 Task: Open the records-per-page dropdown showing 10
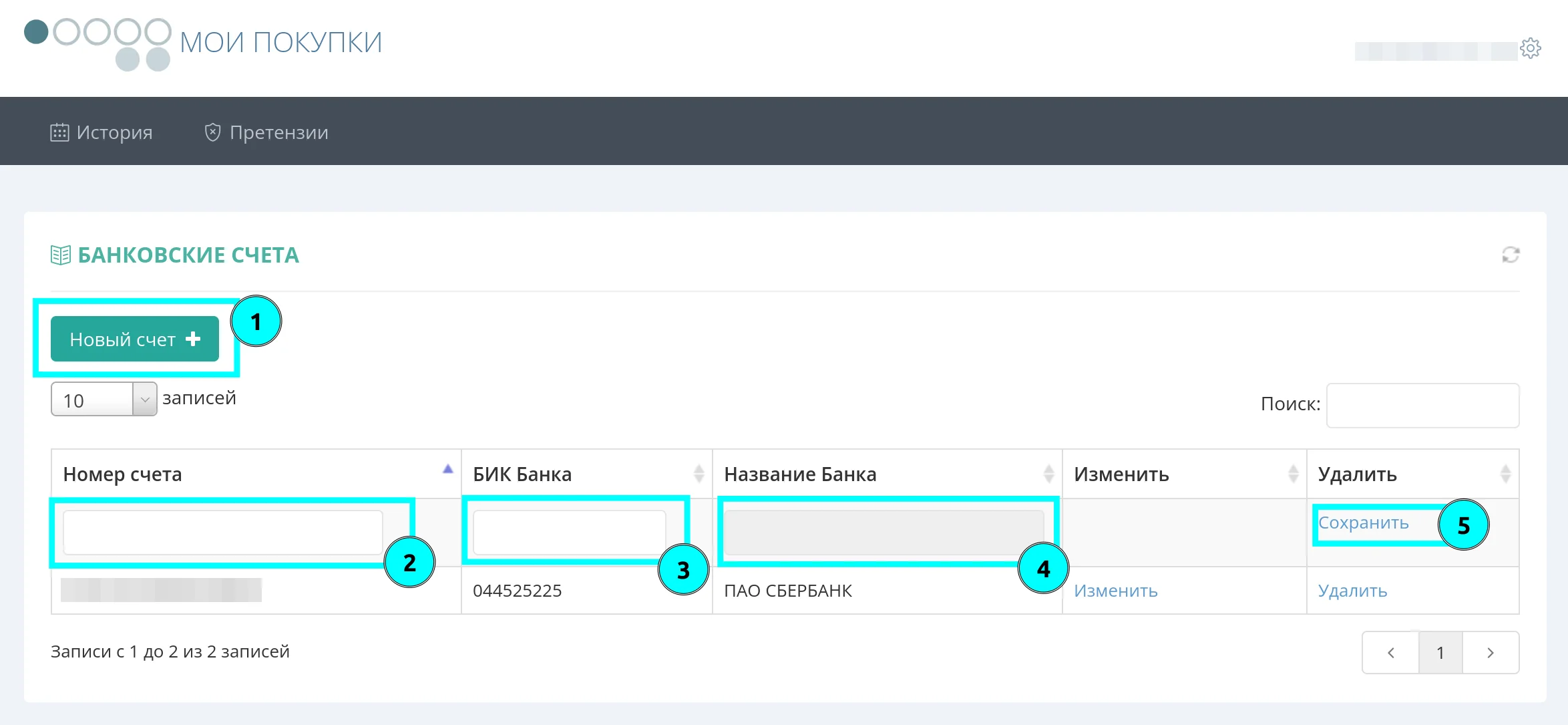tap(104, 400)
